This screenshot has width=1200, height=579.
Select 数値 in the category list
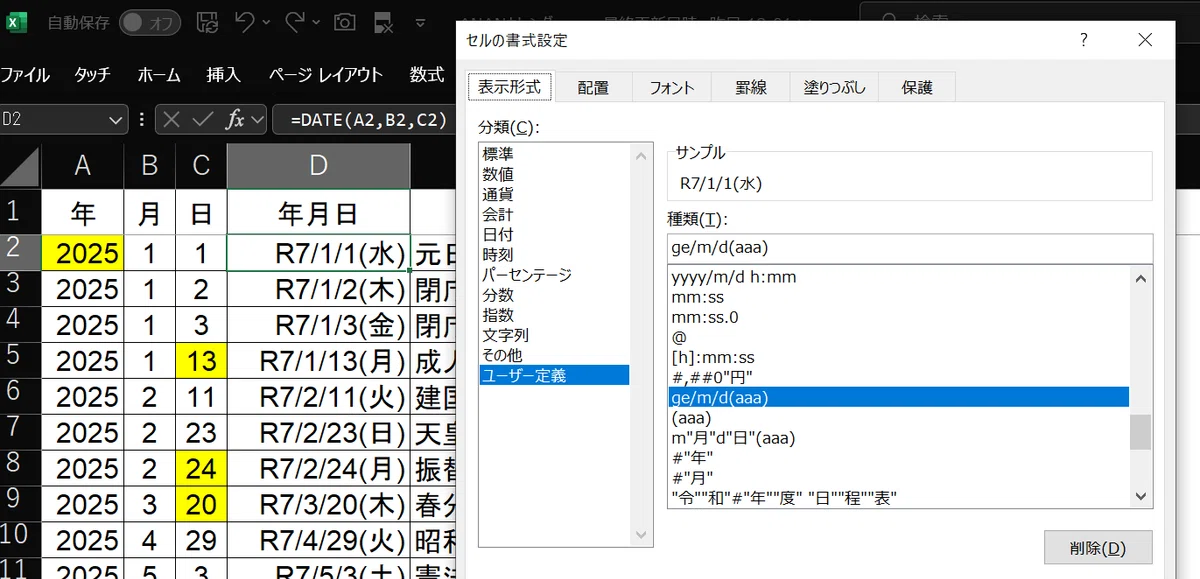[x=499, y=174]
